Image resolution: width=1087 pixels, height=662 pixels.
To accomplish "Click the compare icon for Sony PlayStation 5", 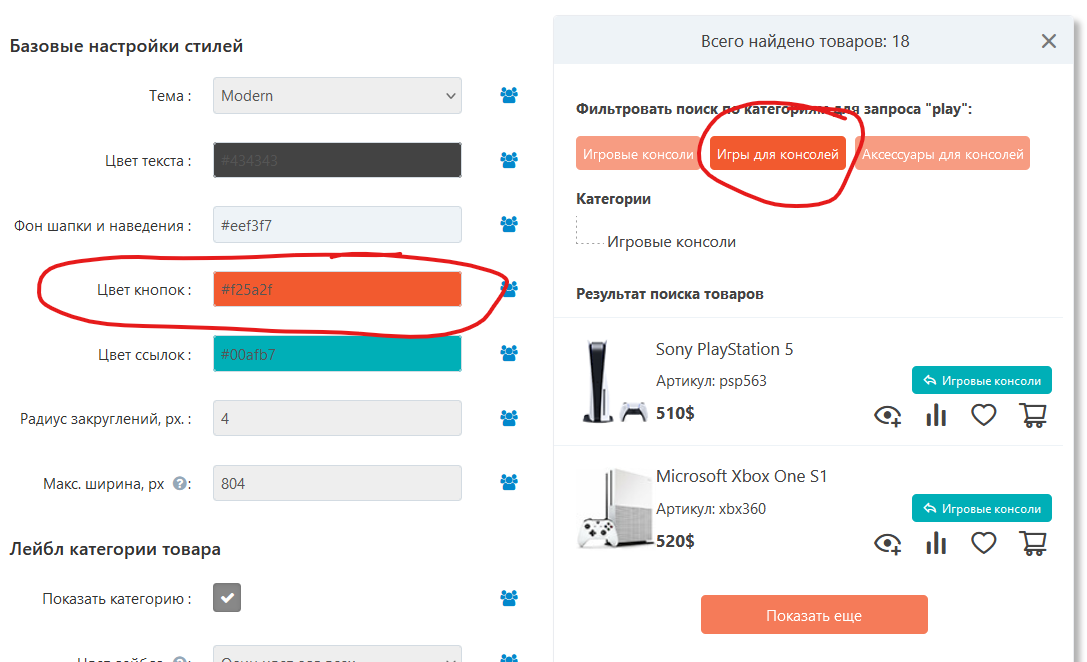I will click(936, 415).
